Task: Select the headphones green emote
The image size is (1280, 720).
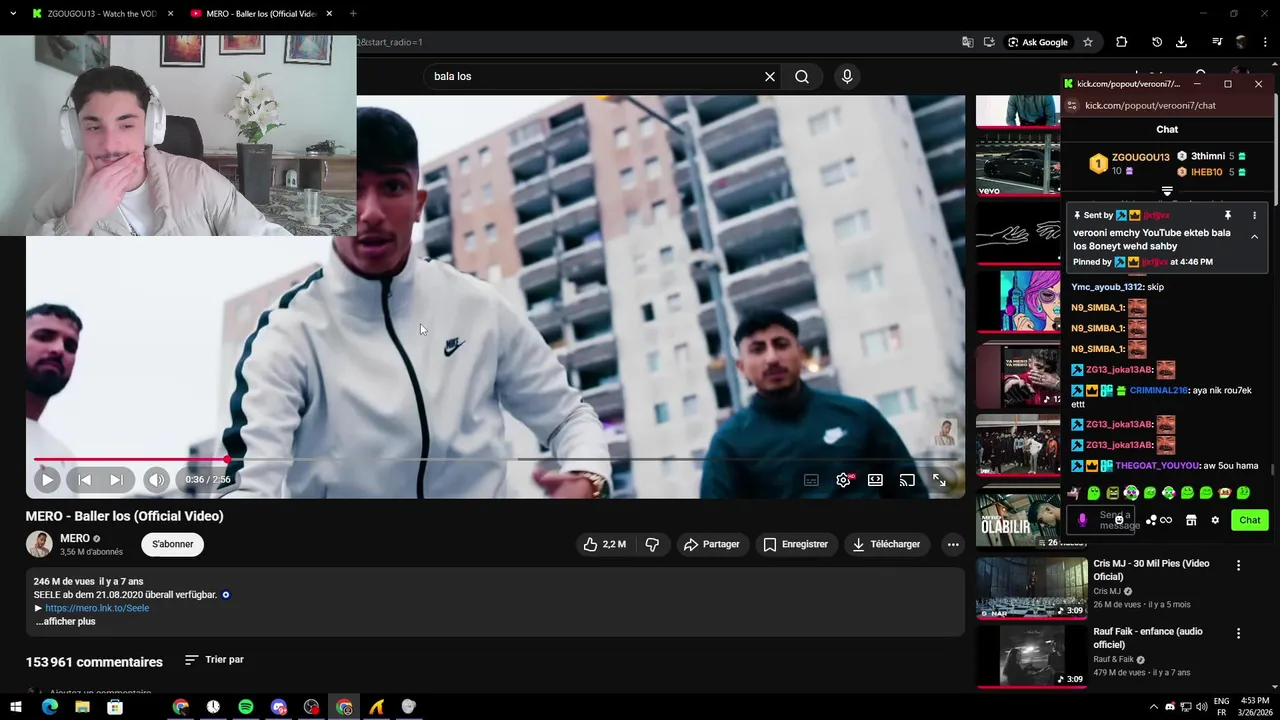Action: click(1131, 493)
